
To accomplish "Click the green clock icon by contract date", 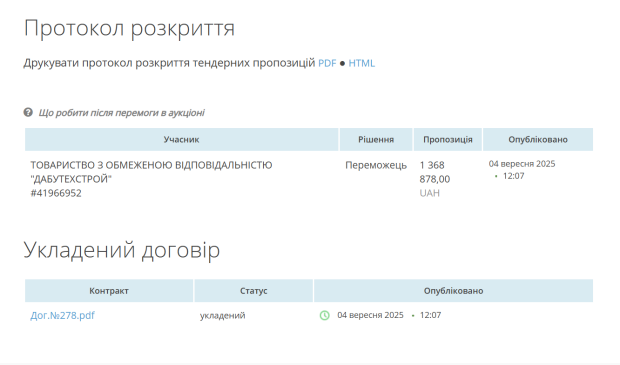I will pyautogui.click(x=325, y=315).
